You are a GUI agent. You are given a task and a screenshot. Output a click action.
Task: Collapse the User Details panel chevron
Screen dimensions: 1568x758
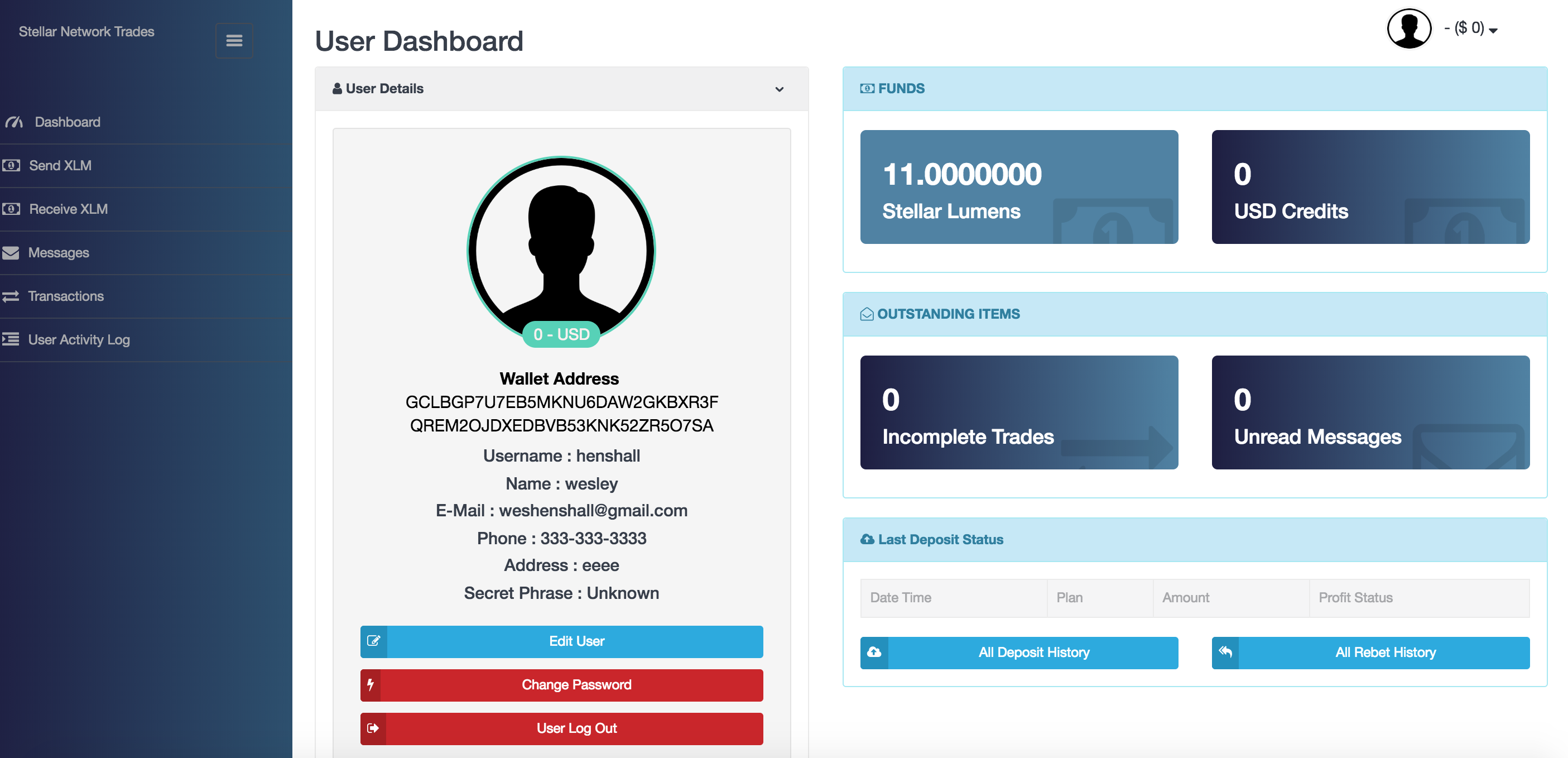[x=779, y=89]
